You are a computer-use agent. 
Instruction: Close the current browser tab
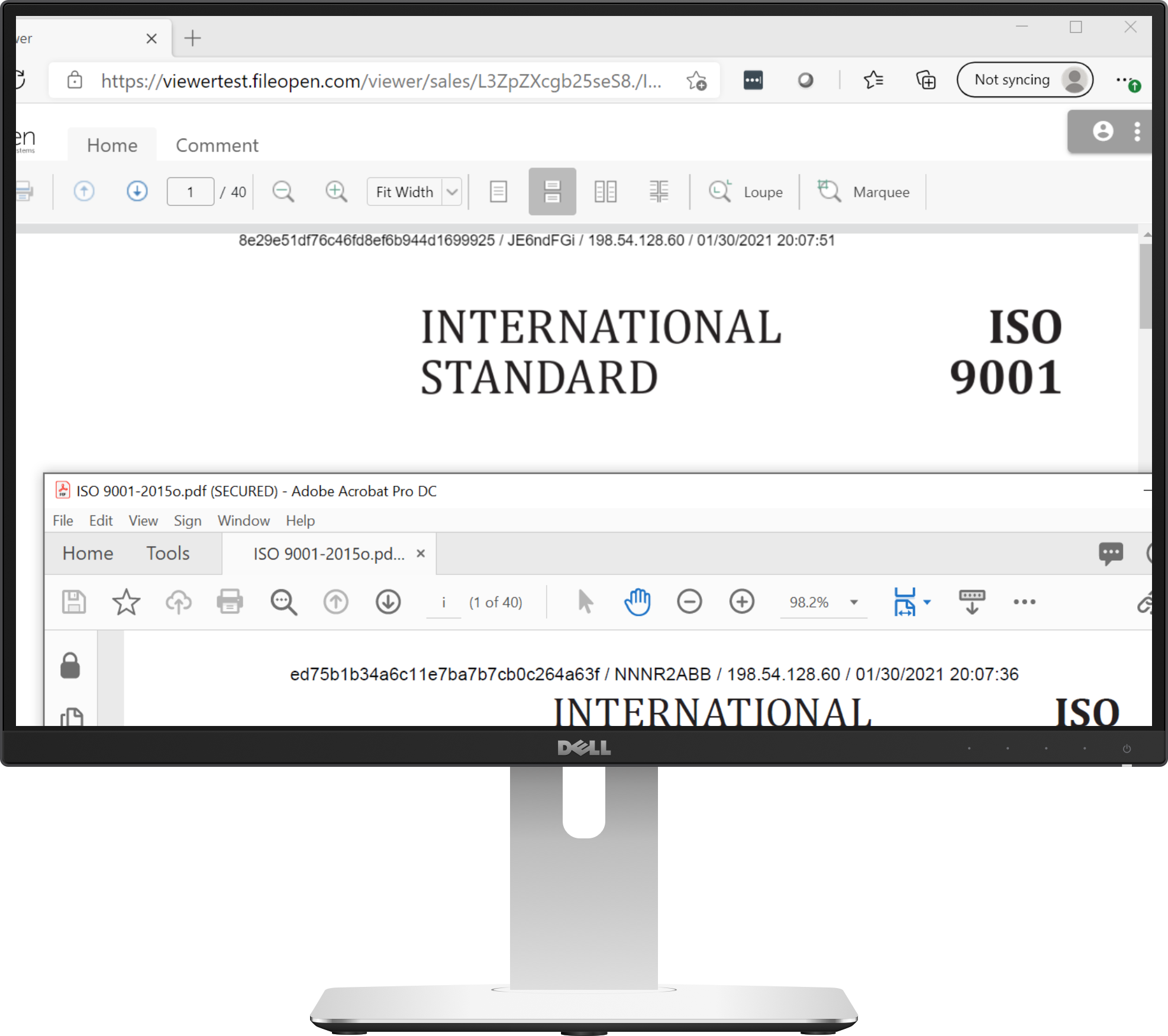tap(151, 38)
